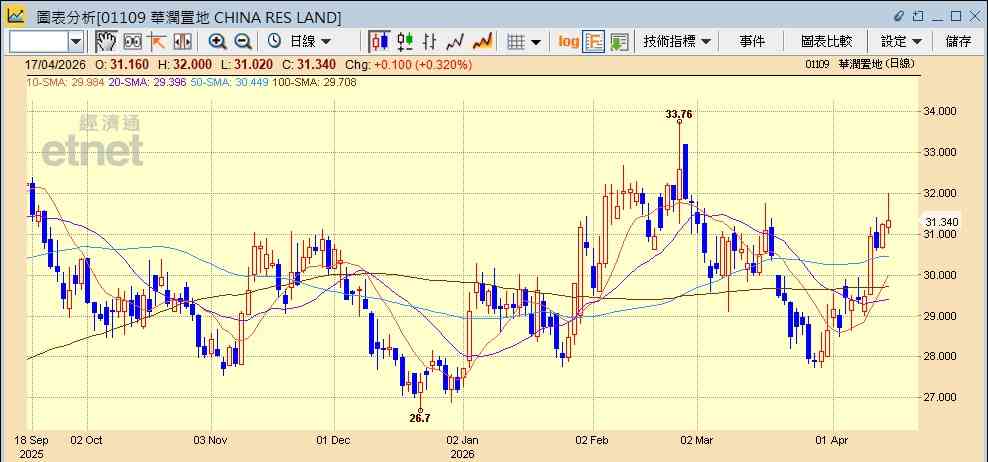988x462 pixels.
Task: Click the 33.76 high price marker
Action: tap(679, 114)
